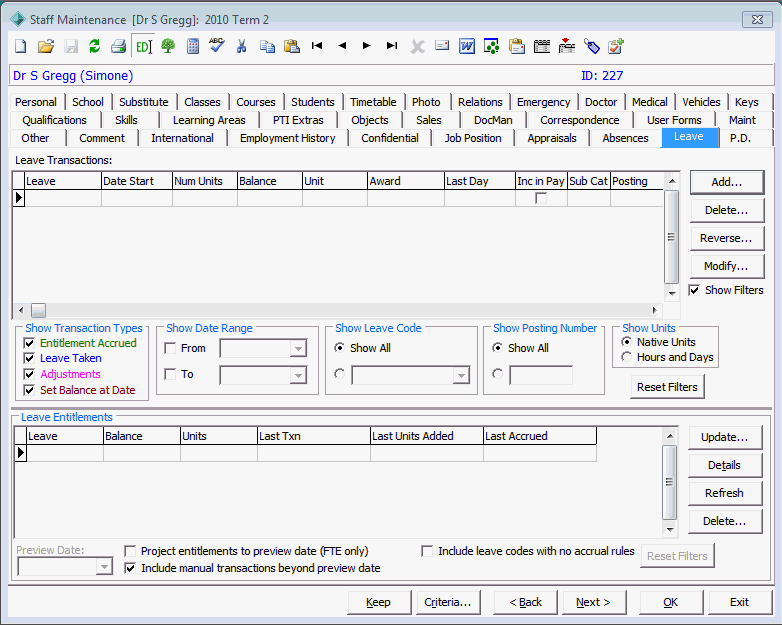This screenshot has height=625, width=782.
Task: Uncheck Leave Taken transaction type
Action: [29, 358]
